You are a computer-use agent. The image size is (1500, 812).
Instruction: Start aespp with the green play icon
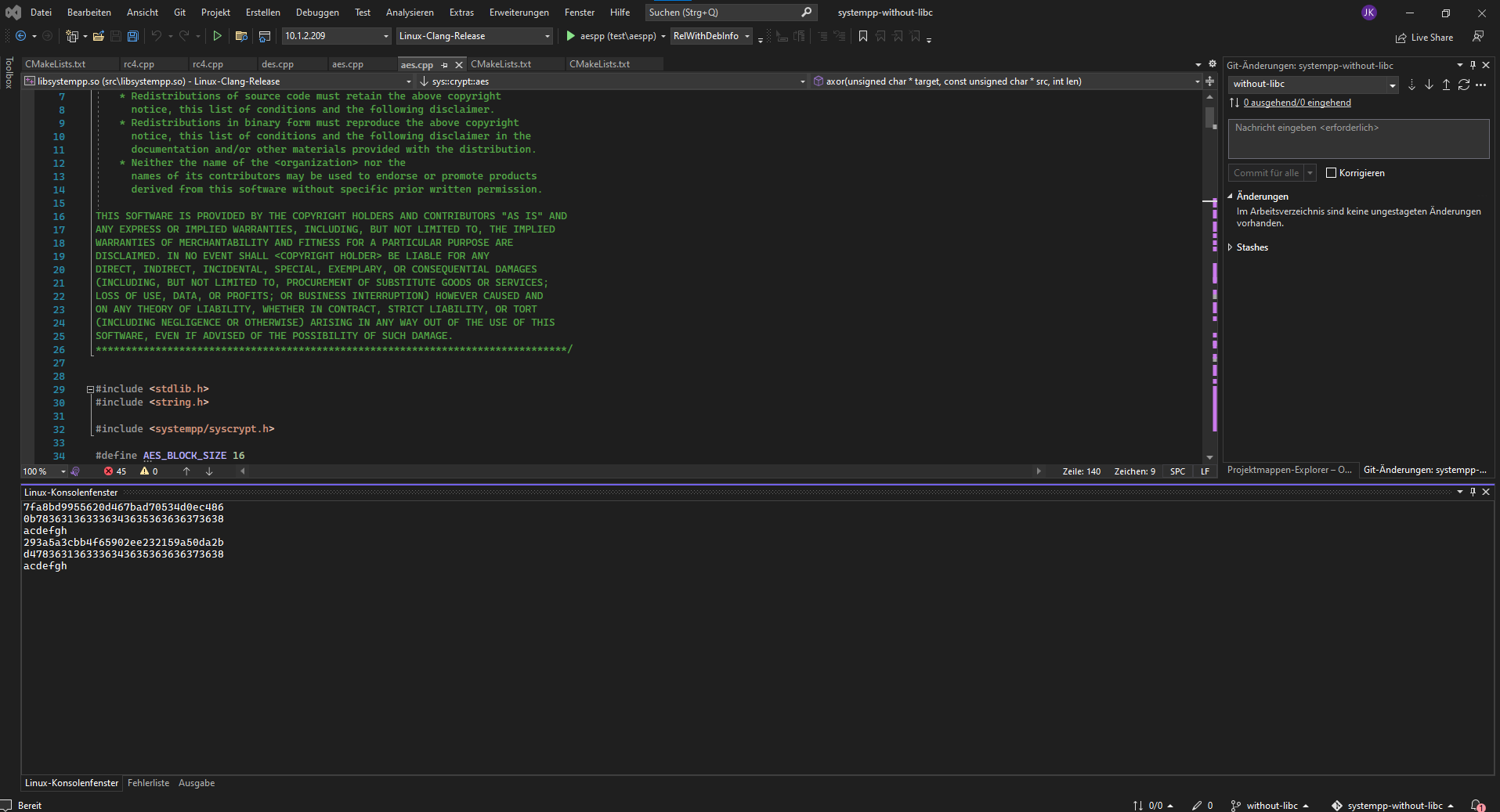tap(571, 36)
